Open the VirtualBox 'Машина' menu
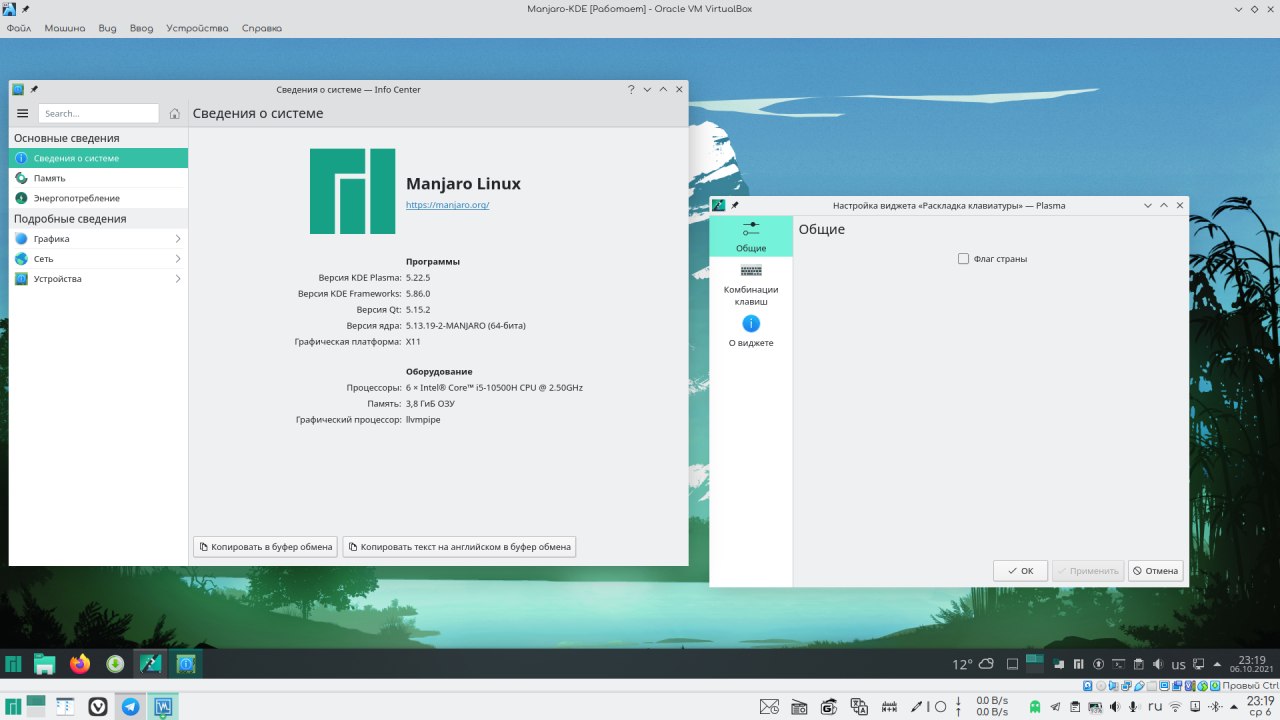1280x720 pixels. click(67, 28)
